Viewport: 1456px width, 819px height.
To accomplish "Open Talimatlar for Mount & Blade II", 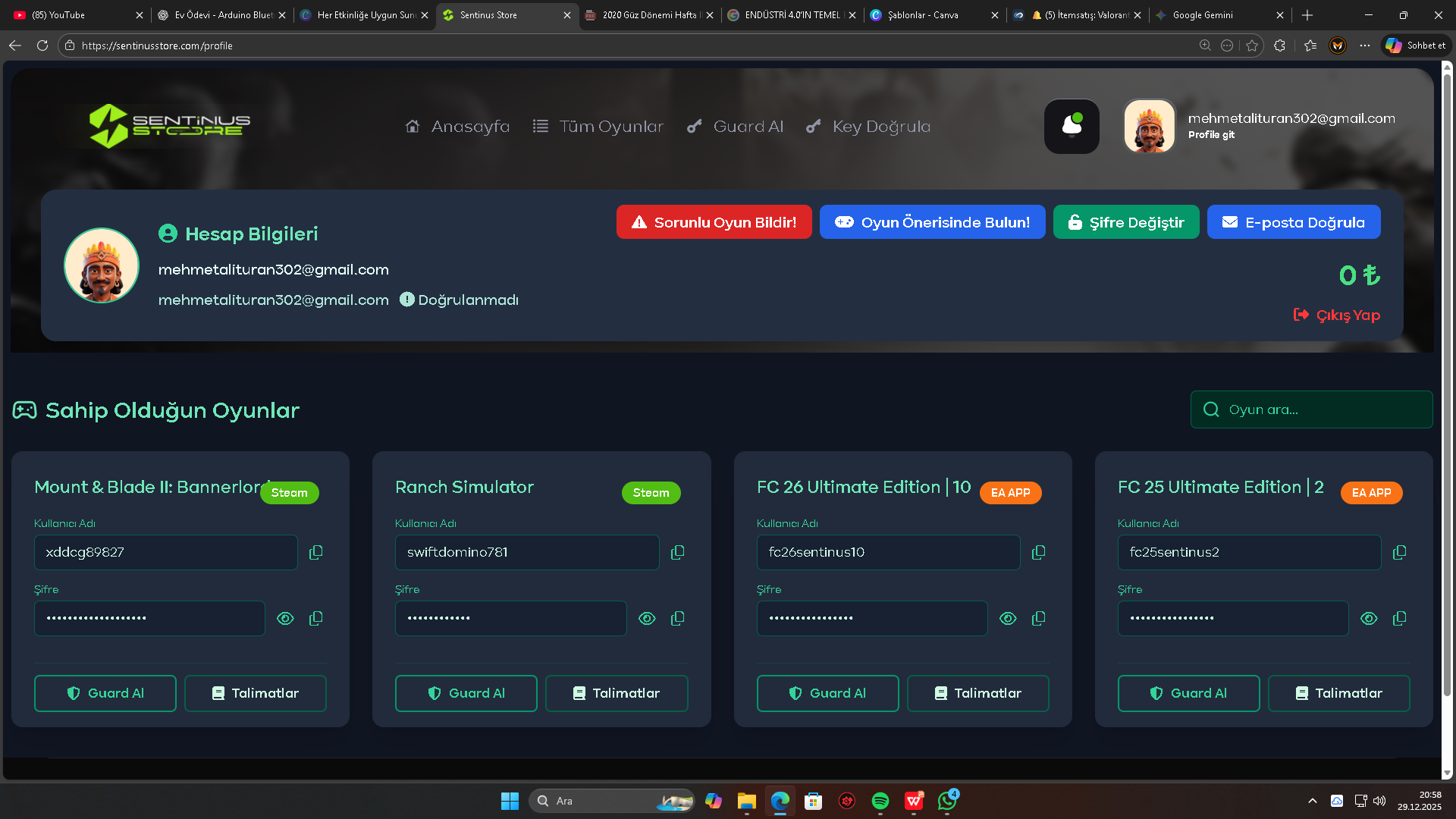I will (256, 693).
